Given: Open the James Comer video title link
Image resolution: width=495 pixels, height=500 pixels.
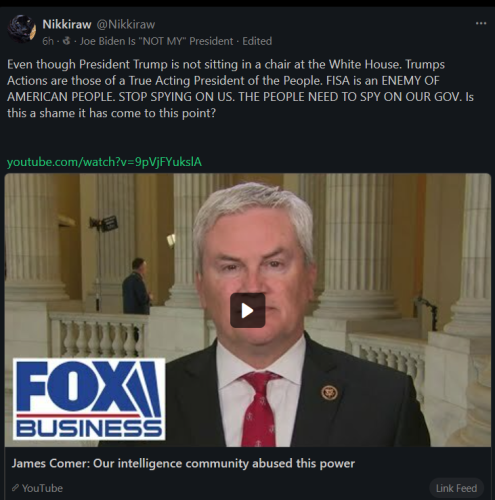Looking at the screenshot, I should [x=183, y=463].
